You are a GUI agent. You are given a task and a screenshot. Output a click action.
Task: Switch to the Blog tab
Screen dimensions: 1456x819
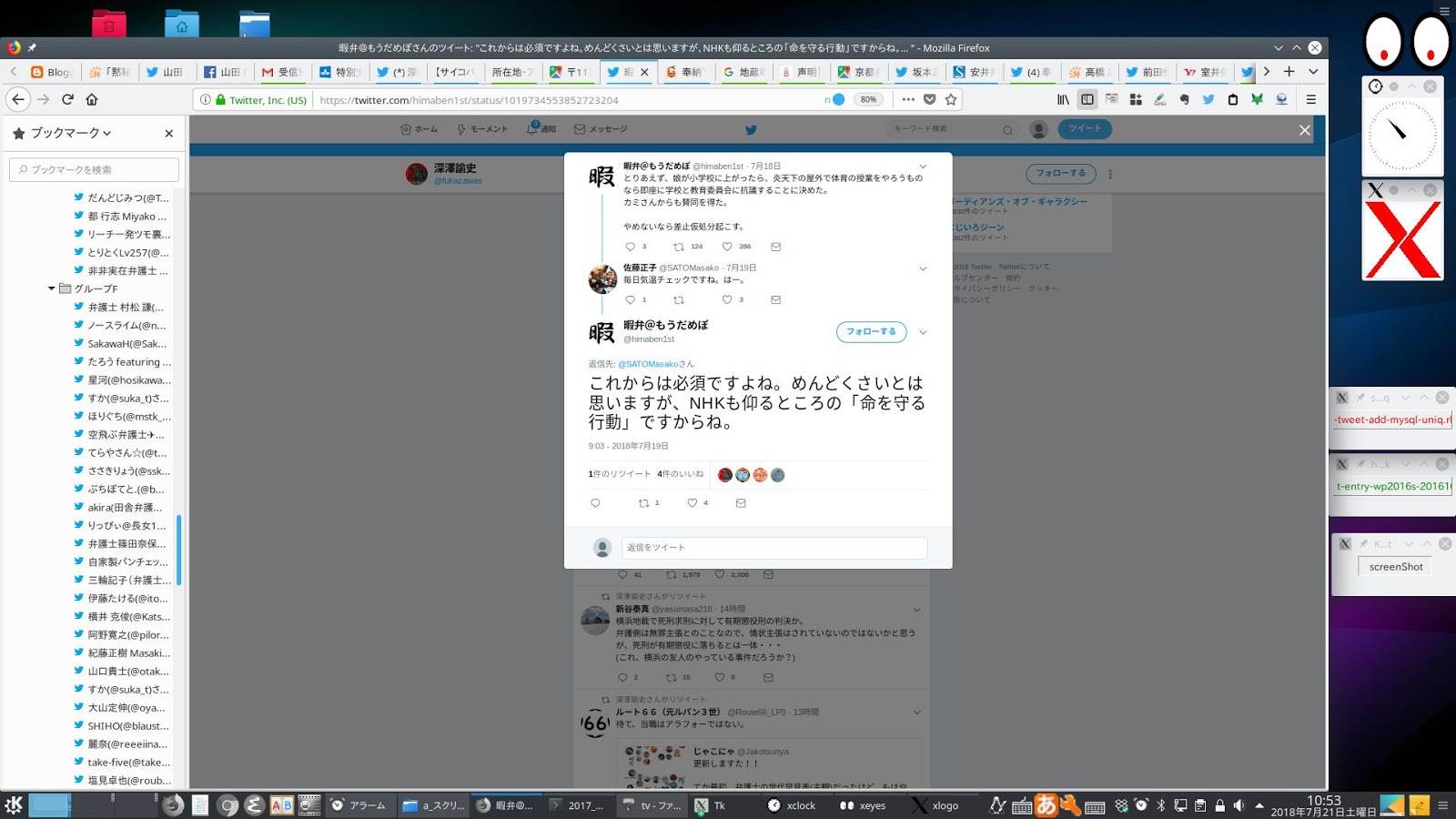click(x=53, y=72)
